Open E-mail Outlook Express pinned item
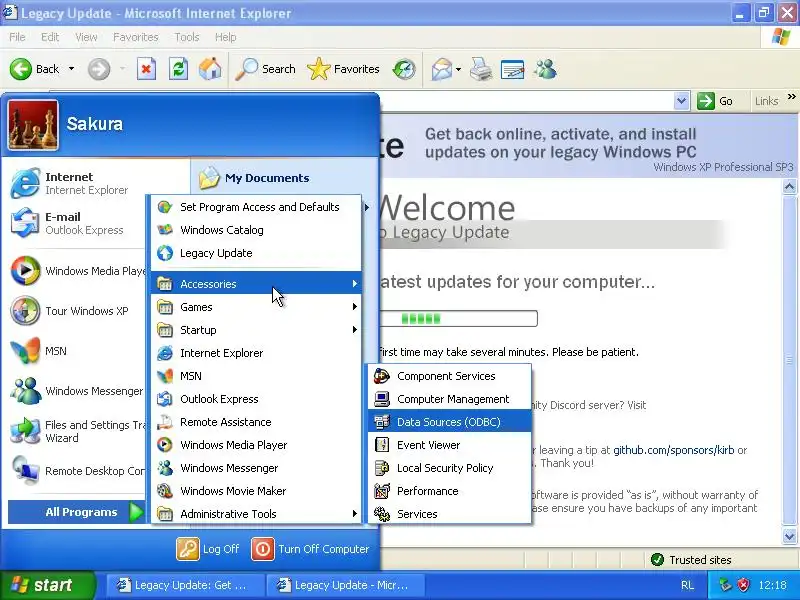This screenshot has height=600, width=800. pos(77,223)
